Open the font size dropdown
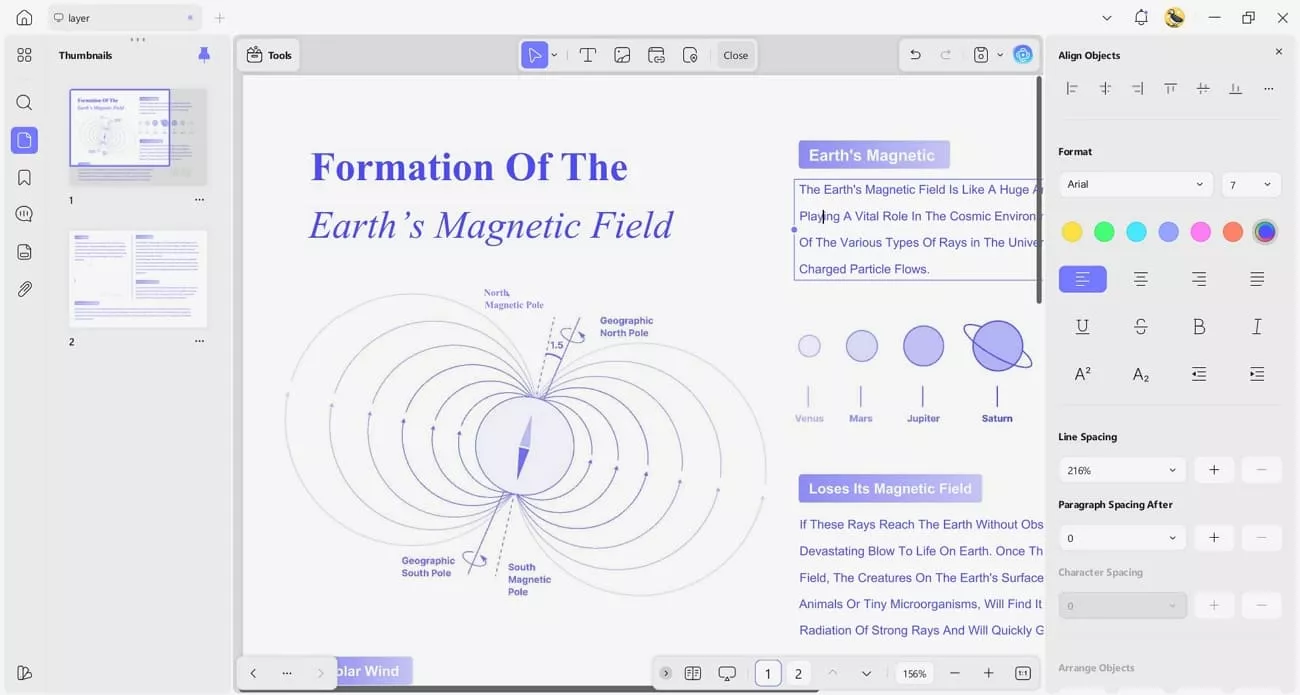1300x695 pixels. click(x=1251, y=184)
